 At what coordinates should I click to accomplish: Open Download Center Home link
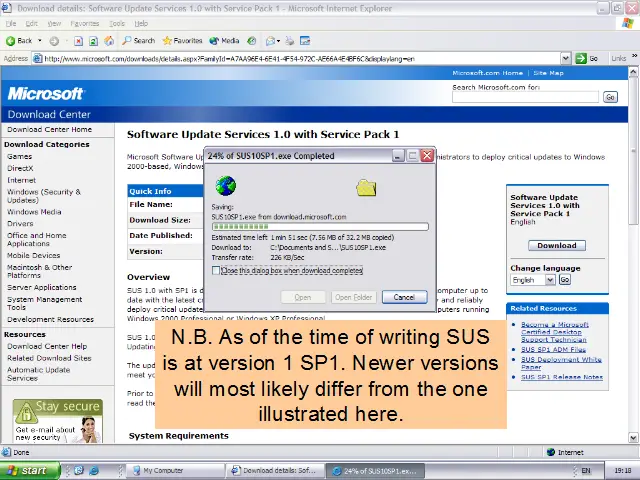point(49,129)
